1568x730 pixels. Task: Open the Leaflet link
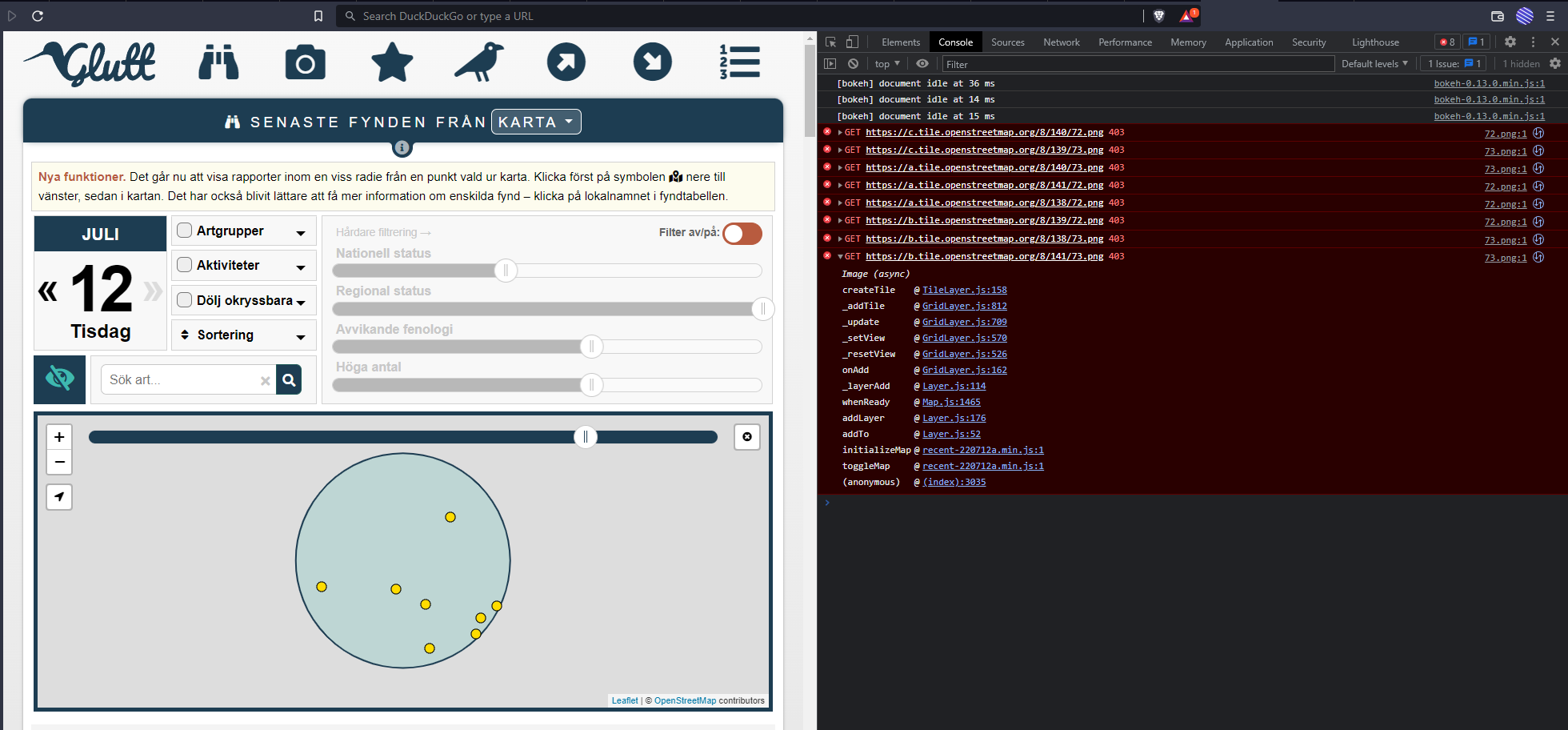[x=625, y=700]
